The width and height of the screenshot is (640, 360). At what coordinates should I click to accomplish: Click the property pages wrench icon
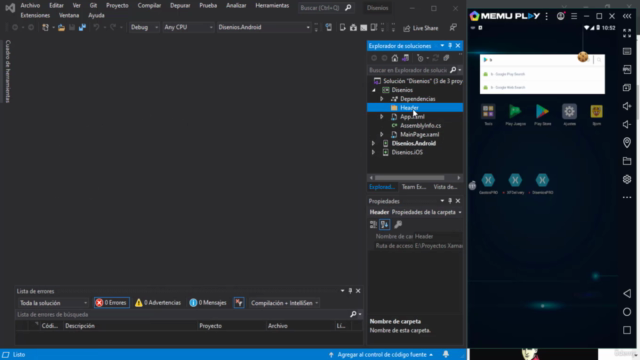tap(398, 224)
